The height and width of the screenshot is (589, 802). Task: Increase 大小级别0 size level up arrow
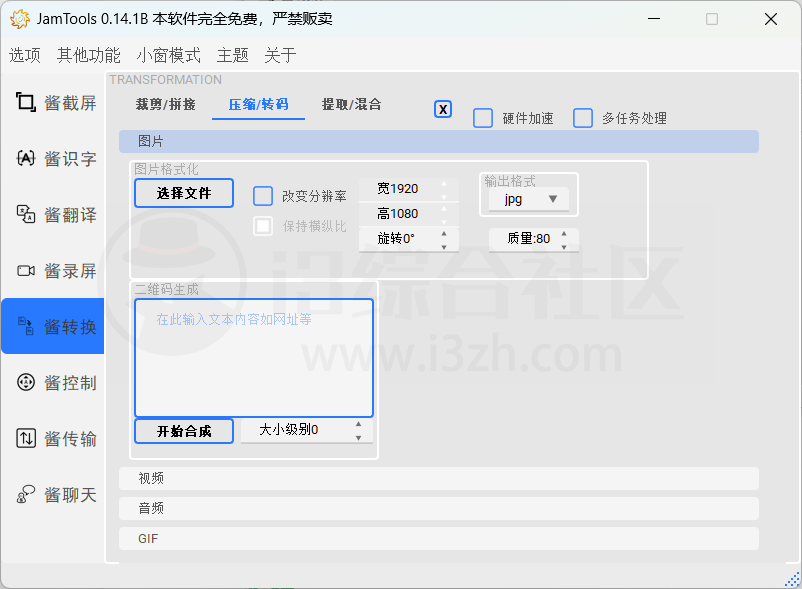coord(359,424)
